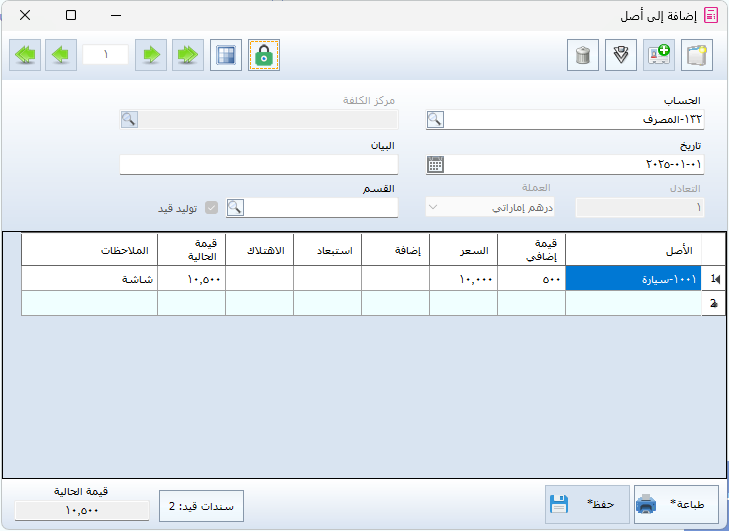
Task: Open the calendar picker for تاريخ
Action: [435, 164]
